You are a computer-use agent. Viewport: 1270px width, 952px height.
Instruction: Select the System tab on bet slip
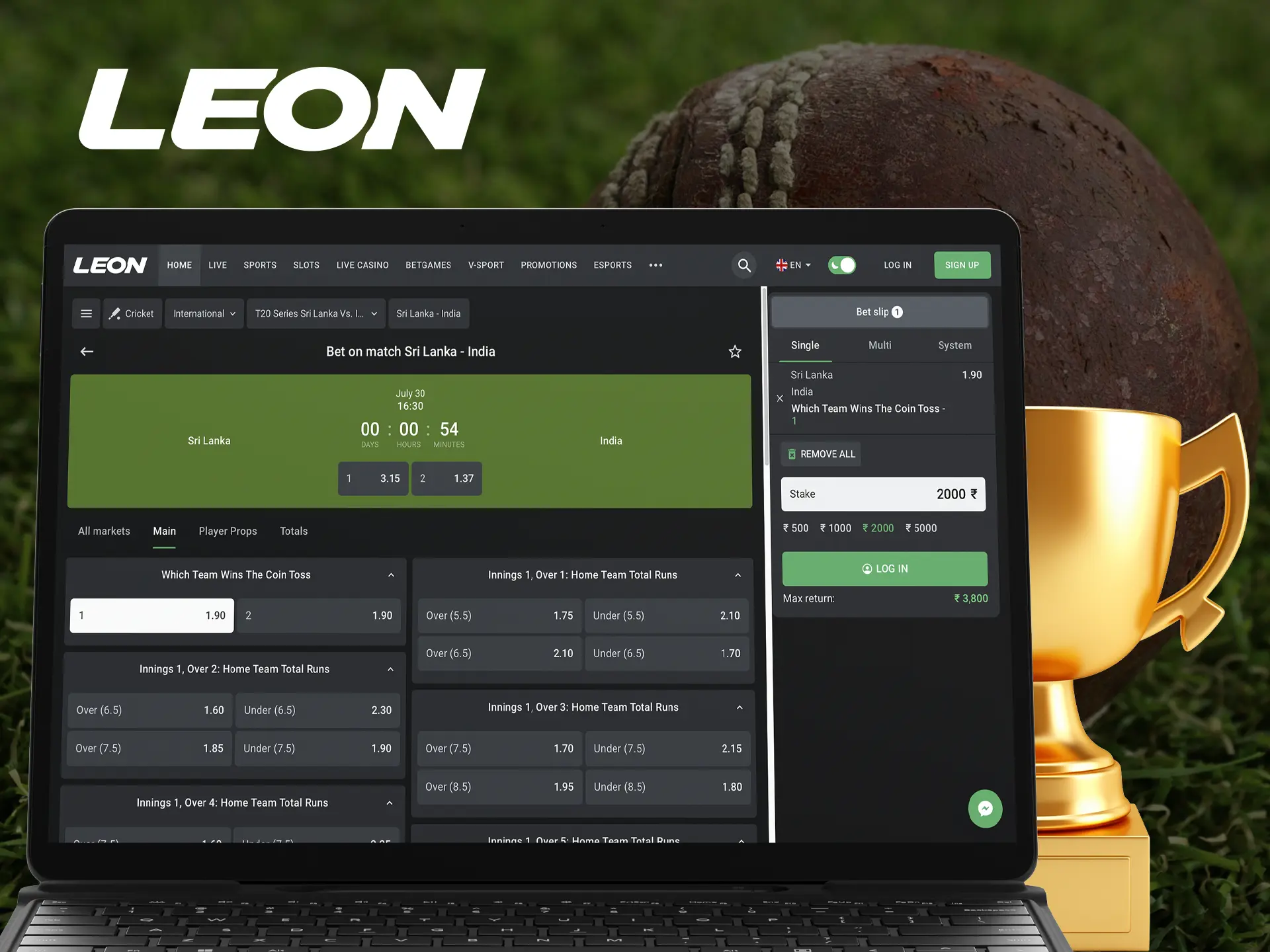[x=953, y=345]
